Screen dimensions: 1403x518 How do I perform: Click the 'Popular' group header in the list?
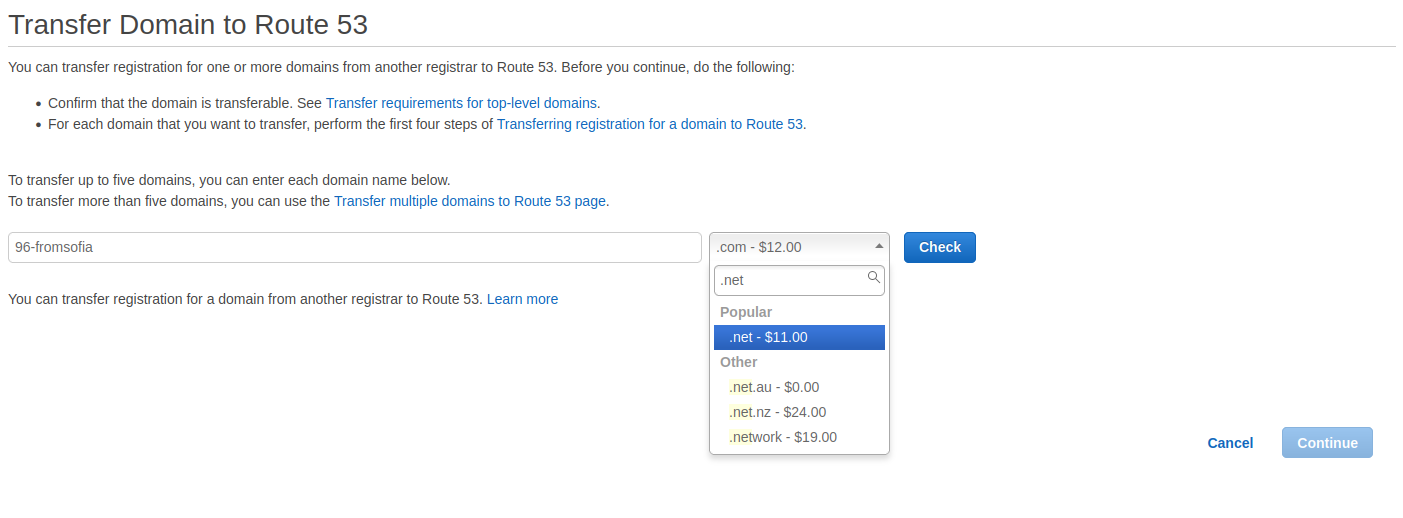click(746, 312)
